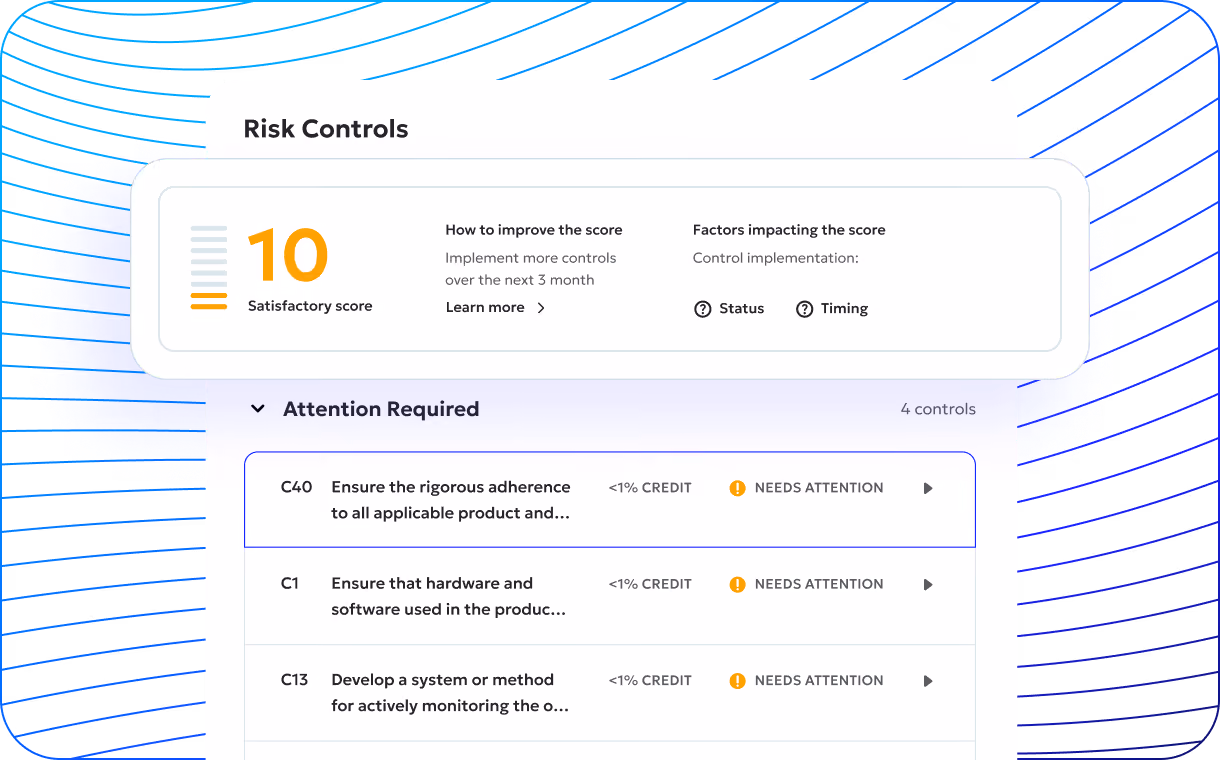Expand the C1 control row arrow

click(x=928, y=584)
